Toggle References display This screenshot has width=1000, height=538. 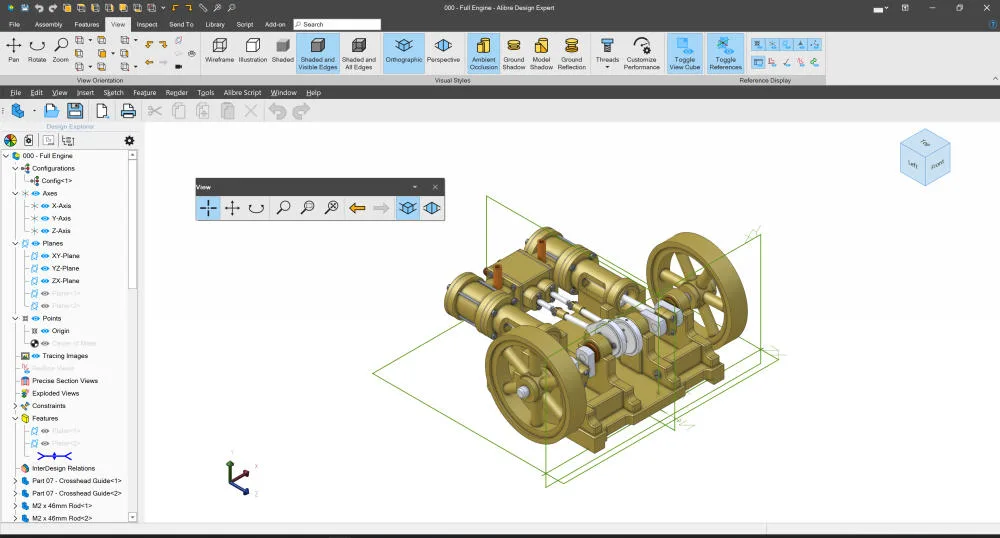pyautogui.click(x=725, y=53)
